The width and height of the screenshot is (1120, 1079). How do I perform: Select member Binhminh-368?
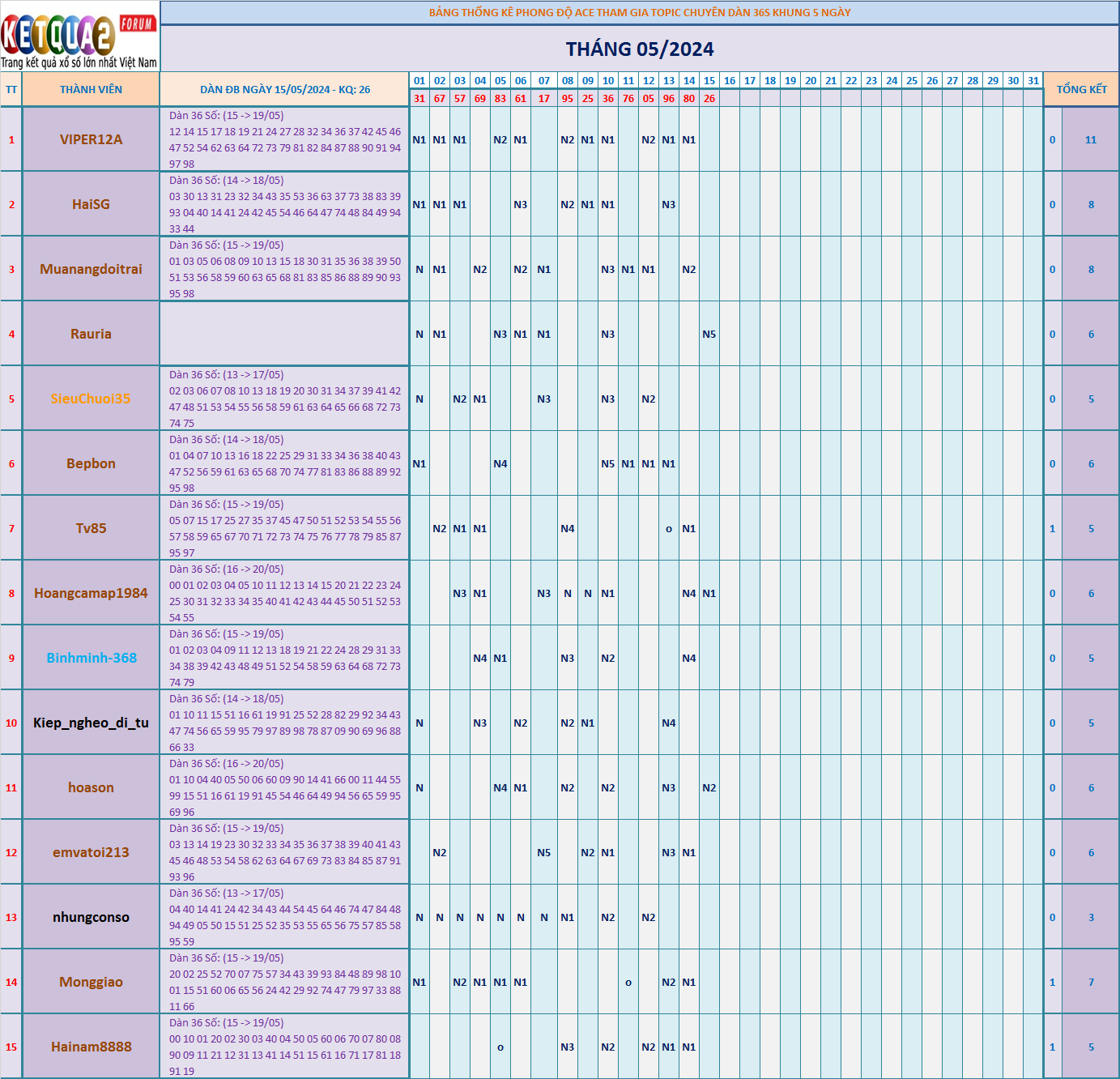click(x=90, y=658)
